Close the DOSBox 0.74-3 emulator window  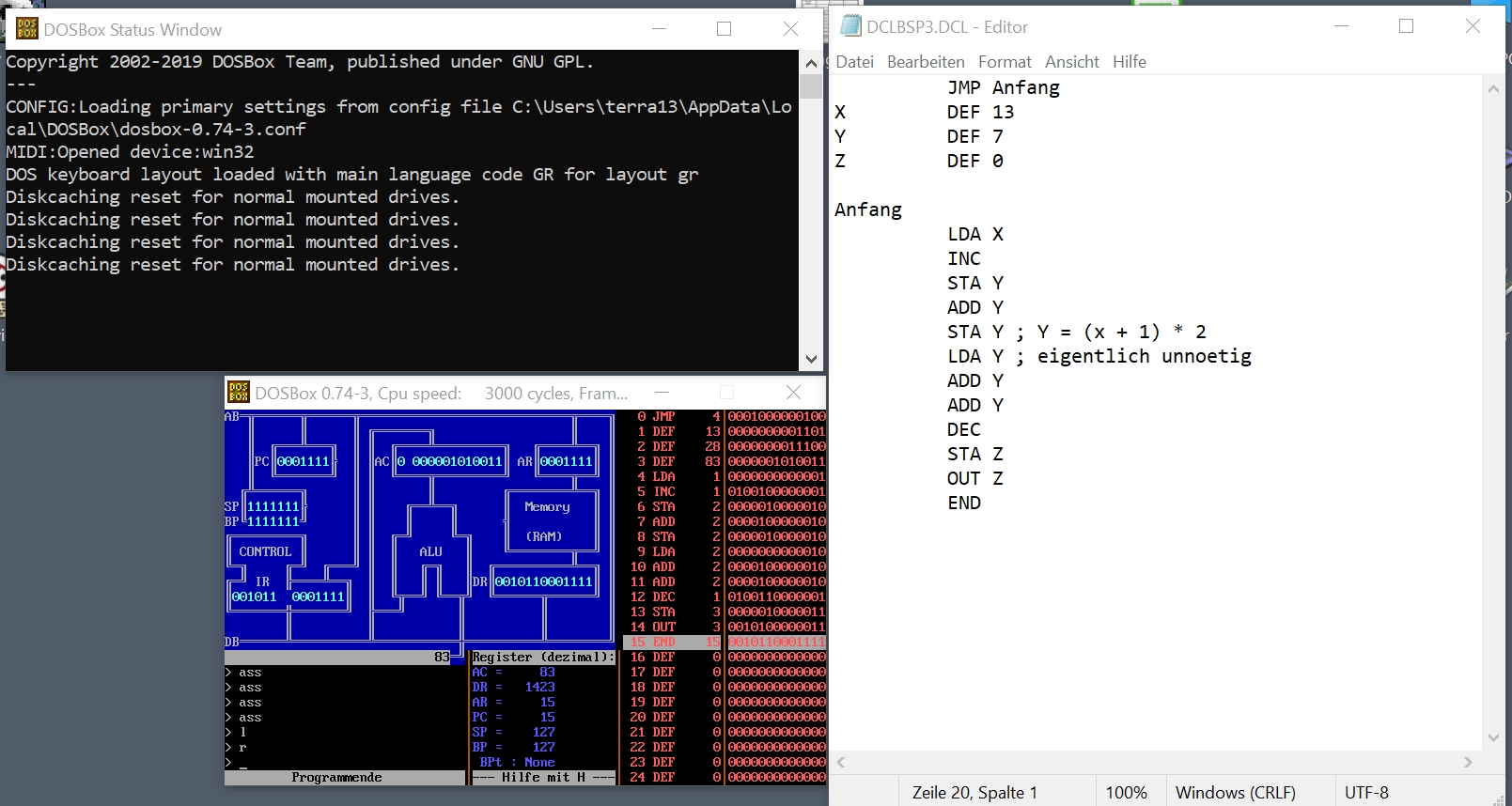click(x=793, y=393)
